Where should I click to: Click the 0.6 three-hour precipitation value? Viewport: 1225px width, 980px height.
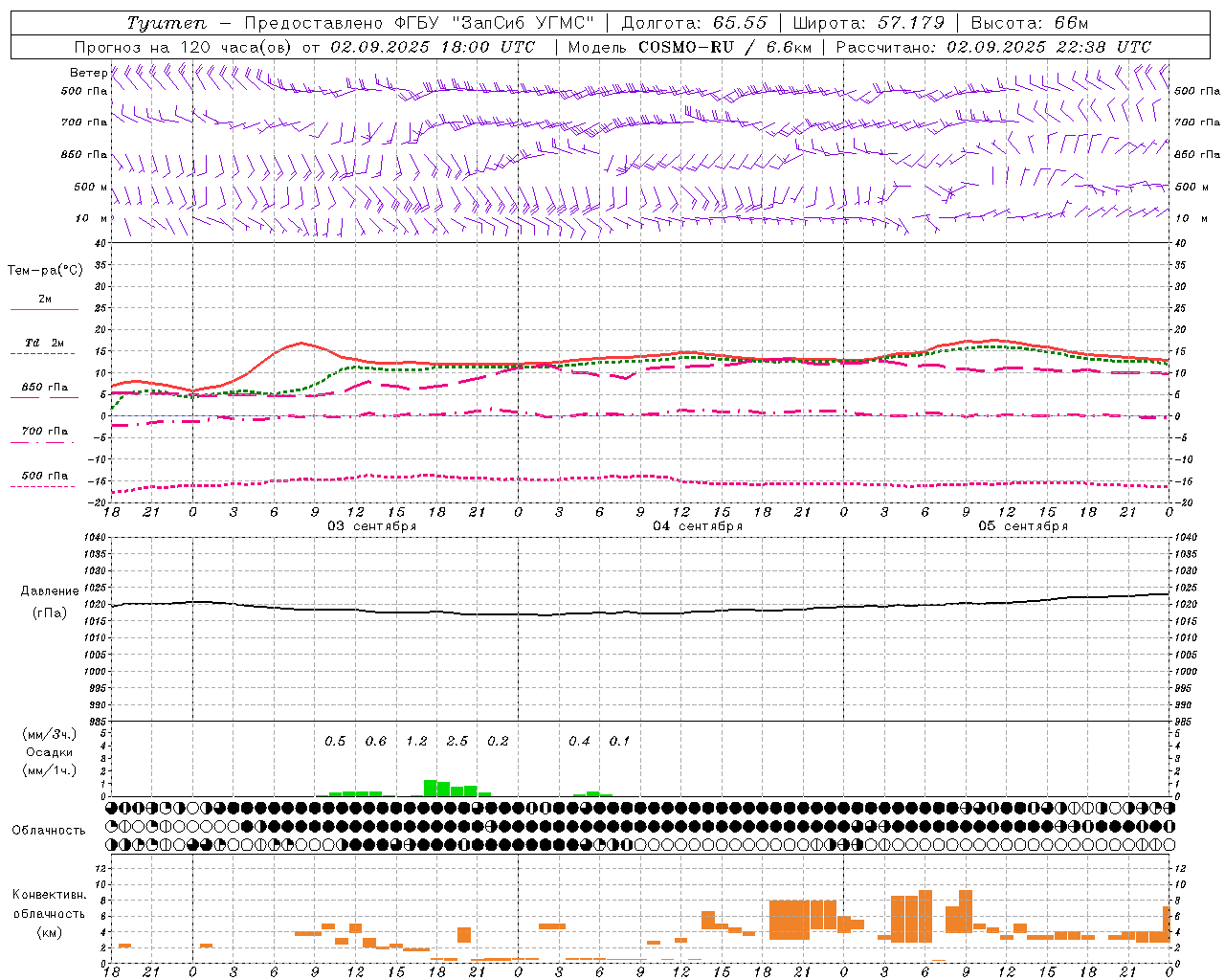coord(376,741)
